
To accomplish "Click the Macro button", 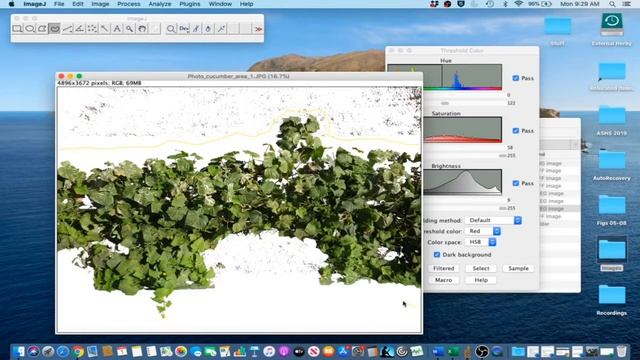I will coord(444,280).
